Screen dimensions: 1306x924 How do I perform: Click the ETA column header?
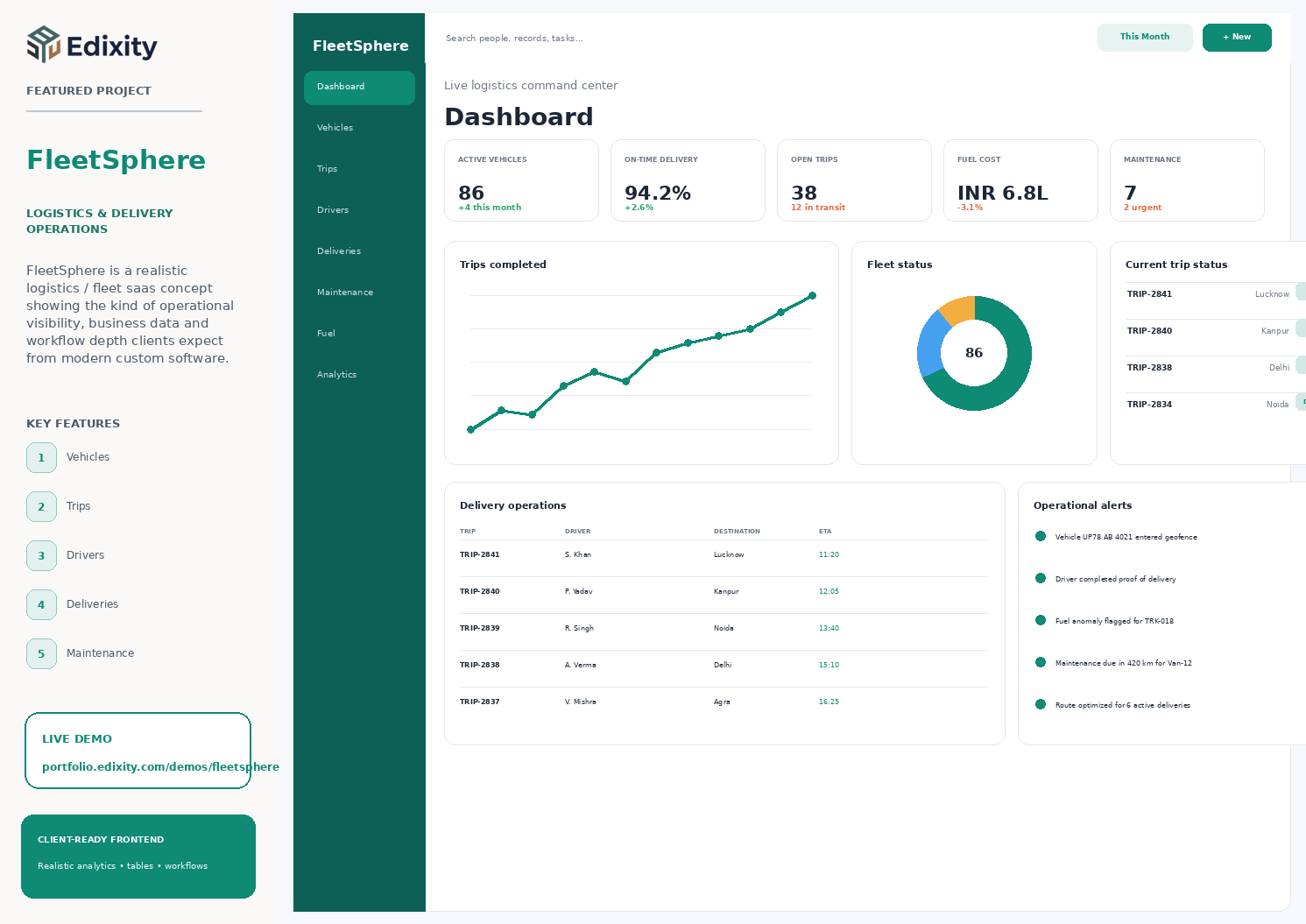coord(825,532)
